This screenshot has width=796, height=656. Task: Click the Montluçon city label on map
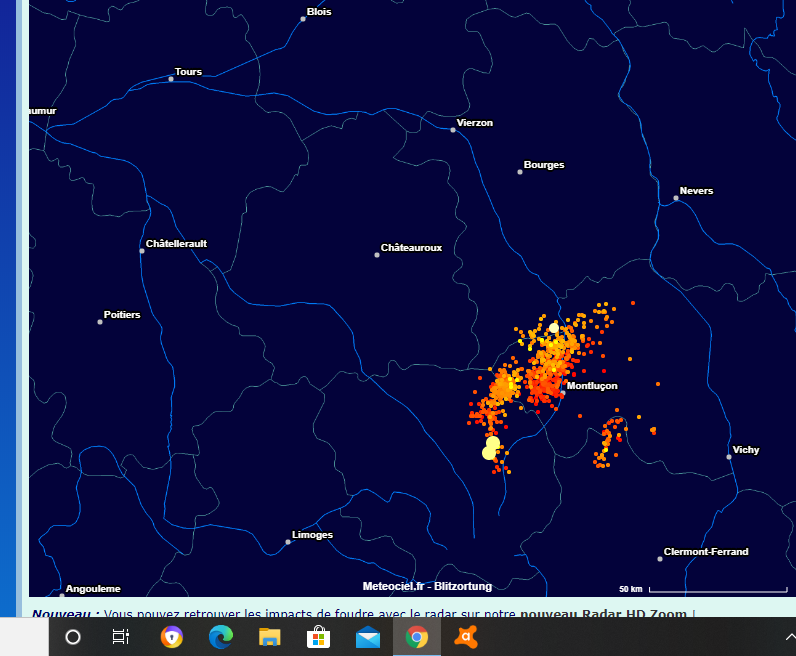[x=592, y=386]
